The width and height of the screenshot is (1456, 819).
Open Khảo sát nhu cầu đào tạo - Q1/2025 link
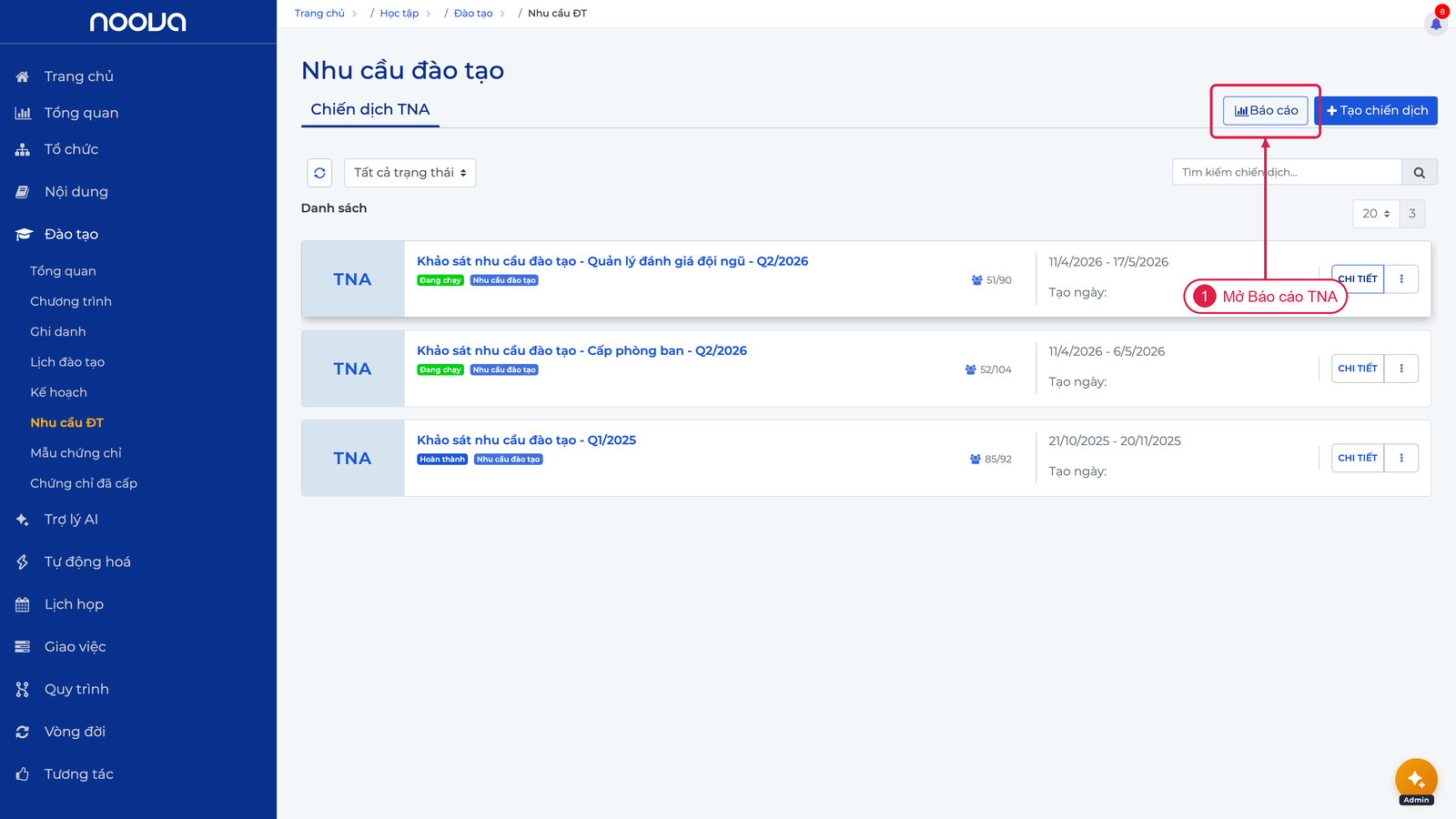[527, 440]
